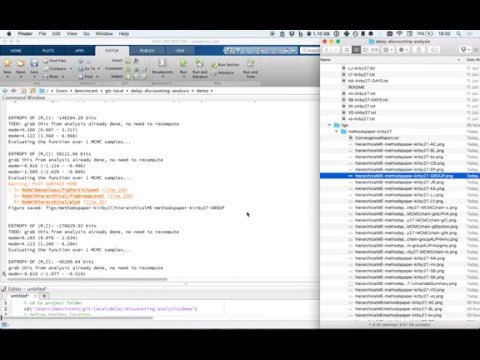
Task: Click the Advance button
Action: click(223, 73)
